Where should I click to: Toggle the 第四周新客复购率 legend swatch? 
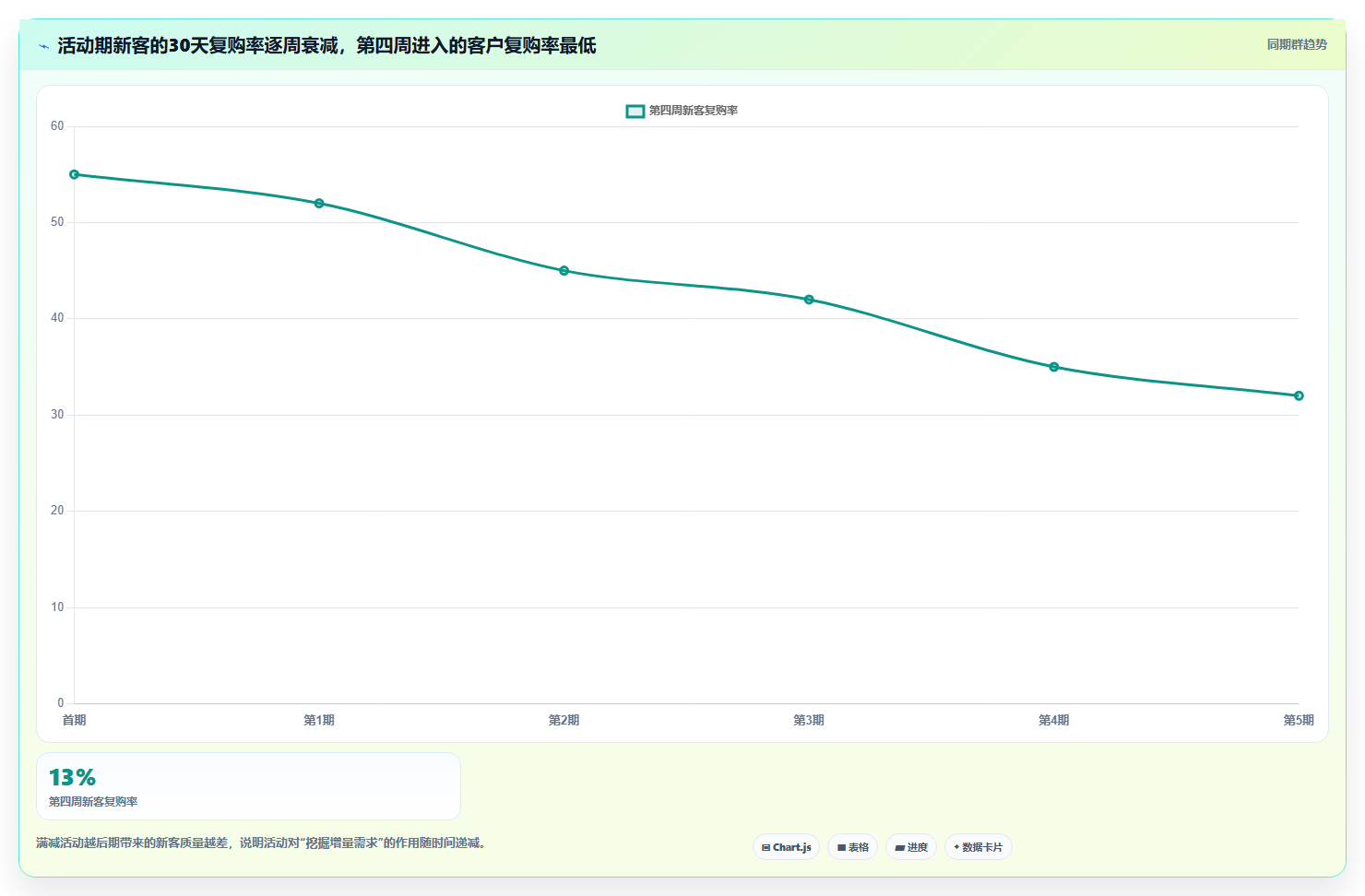pos(635,111)
